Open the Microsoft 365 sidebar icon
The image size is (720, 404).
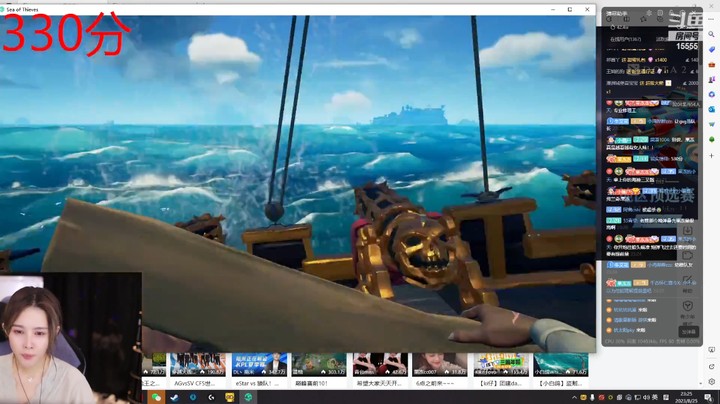tap(711, 94)
